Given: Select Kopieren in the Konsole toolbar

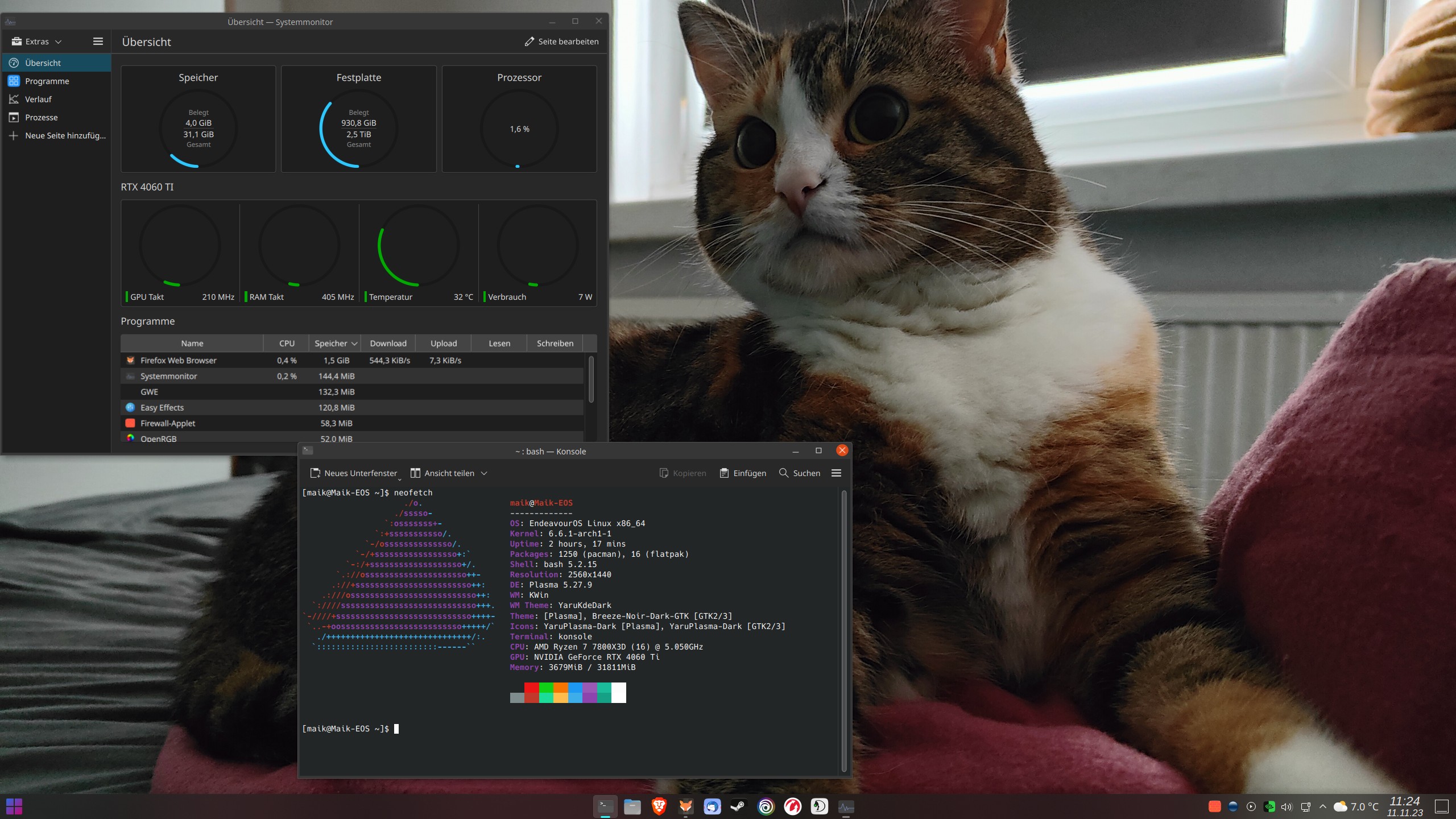Looking at the screenshot, I should point(682,473).
